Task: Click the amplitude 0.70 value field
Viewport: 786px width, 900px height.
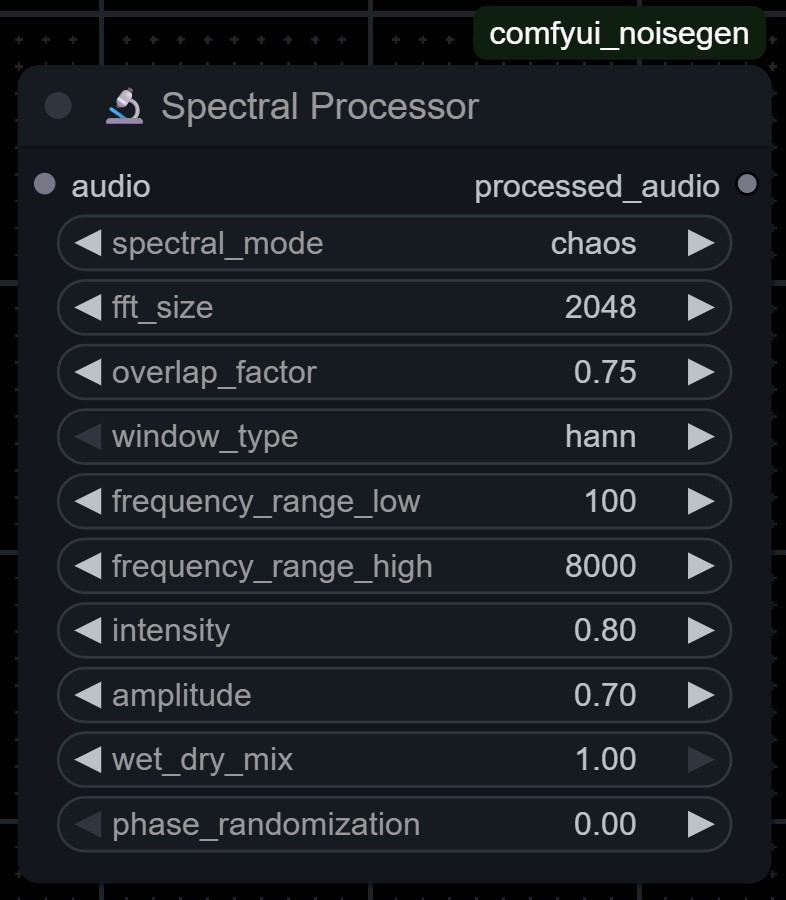Action: pos(605,695)
